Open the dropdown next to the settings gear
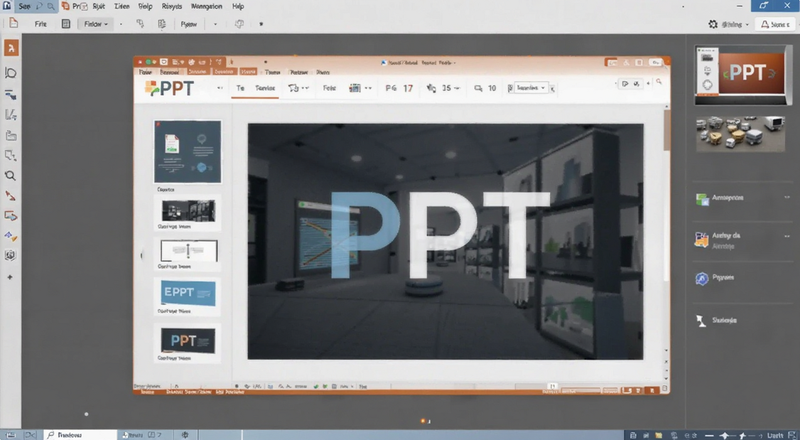 click(747, 25)
